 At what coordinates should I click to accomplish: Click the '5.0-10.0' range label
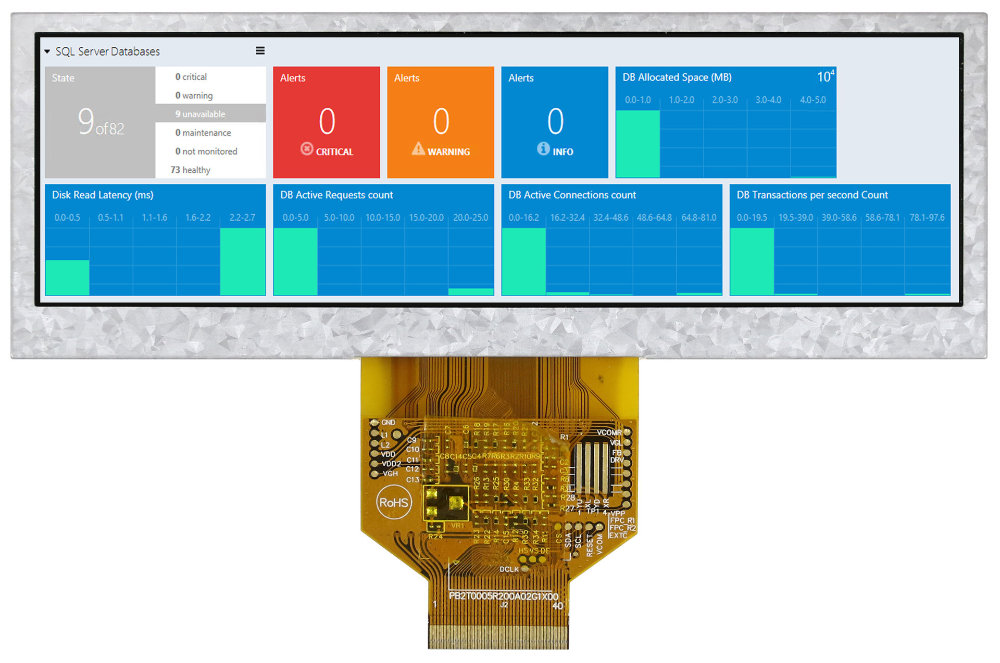[x=339, y=218]
